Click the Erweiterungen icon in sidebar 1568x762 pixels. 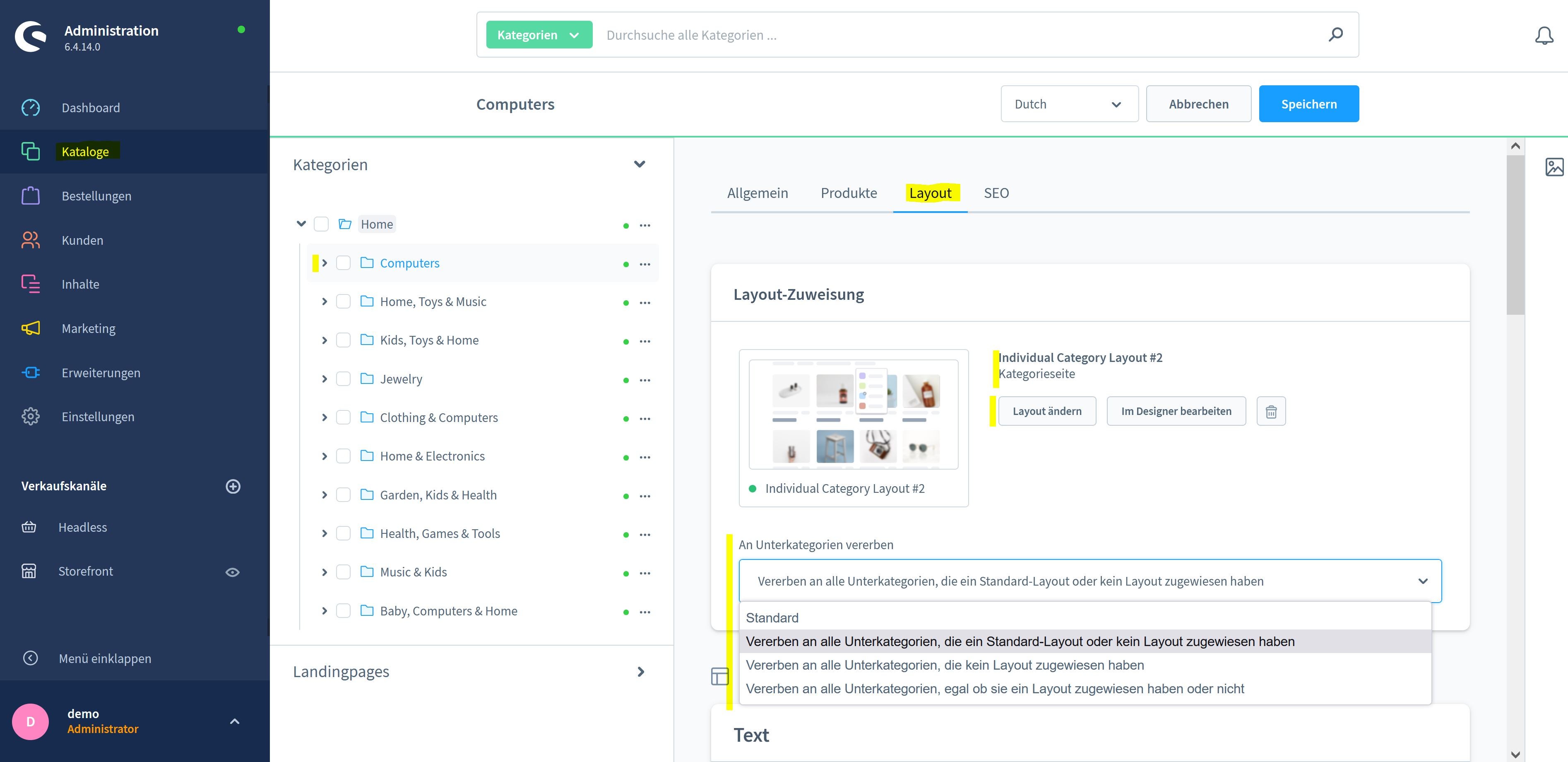click(x=30, y=372)
